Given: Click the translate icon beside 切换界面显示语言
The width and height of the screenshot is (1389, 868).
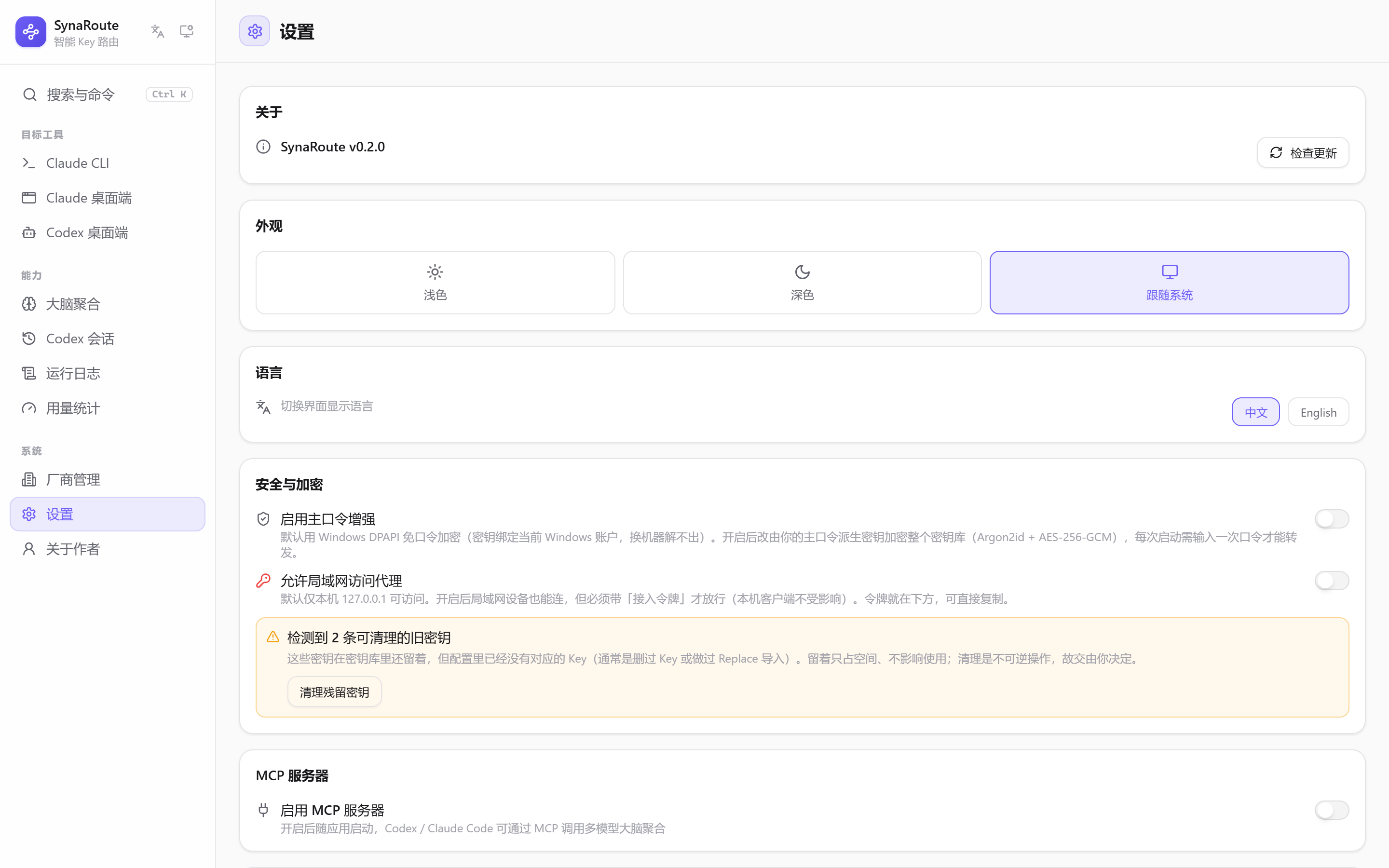Looking at the screenshot, I should click(x=263, y=407).
